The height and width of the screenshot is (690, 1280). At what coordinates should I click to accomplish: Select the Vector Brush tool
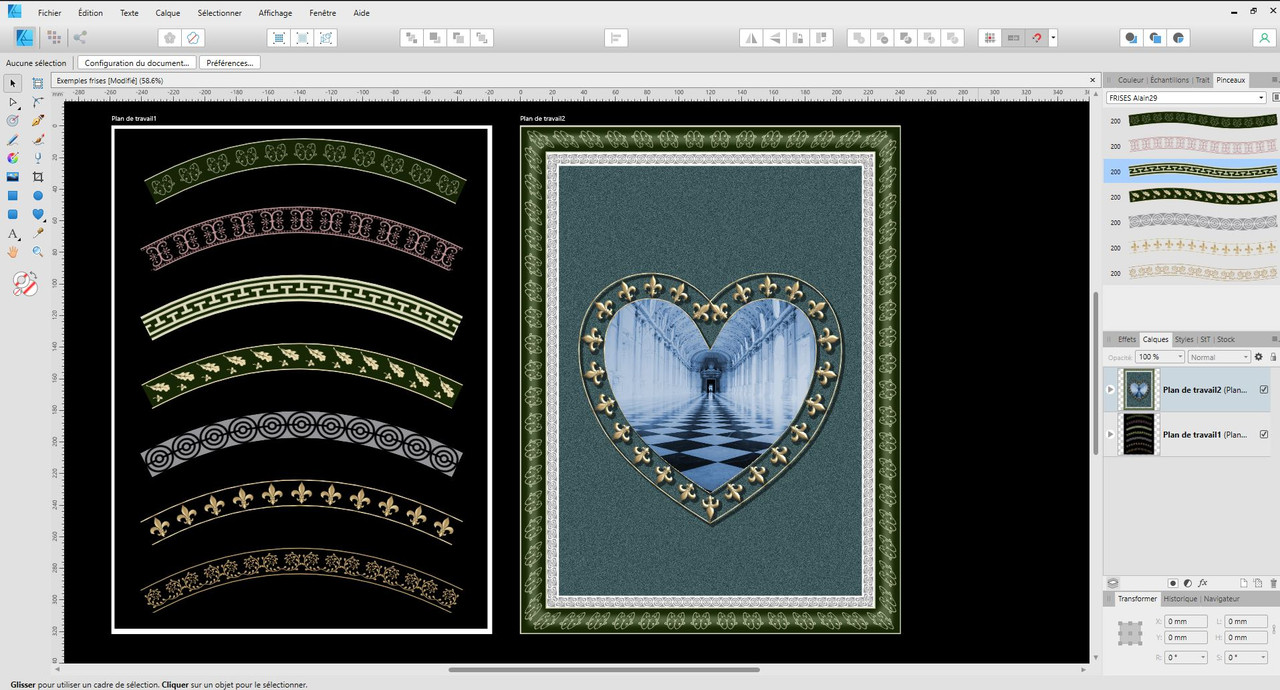[38, 139]
